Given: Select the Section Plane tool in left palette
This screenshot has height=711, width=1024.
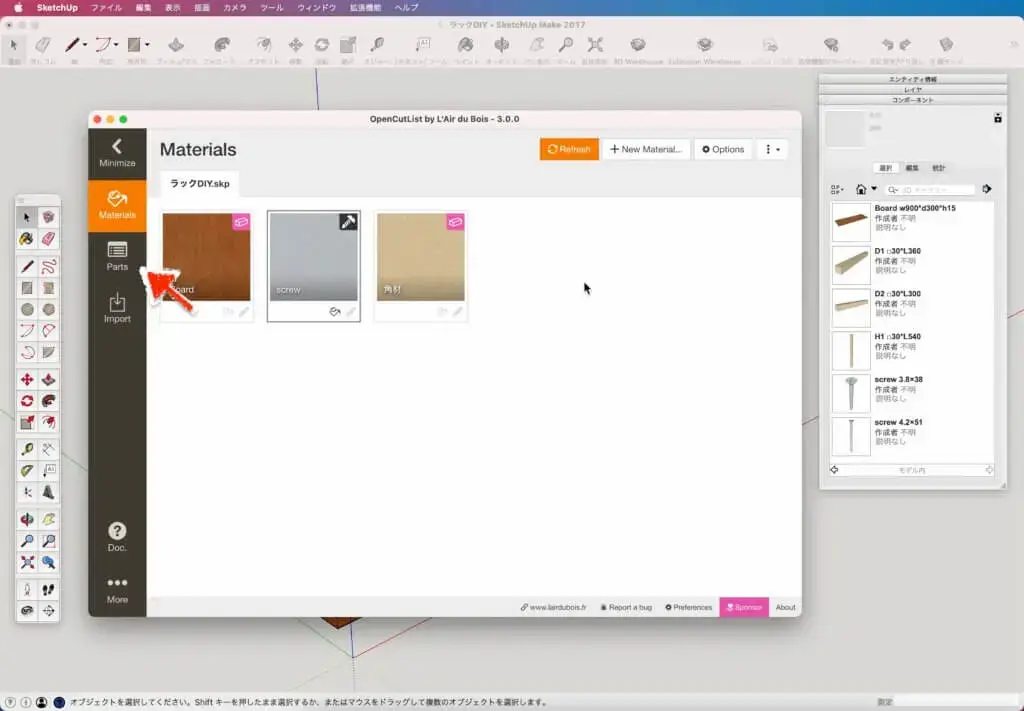Looking at the screenshot, I should pos(48,611).
